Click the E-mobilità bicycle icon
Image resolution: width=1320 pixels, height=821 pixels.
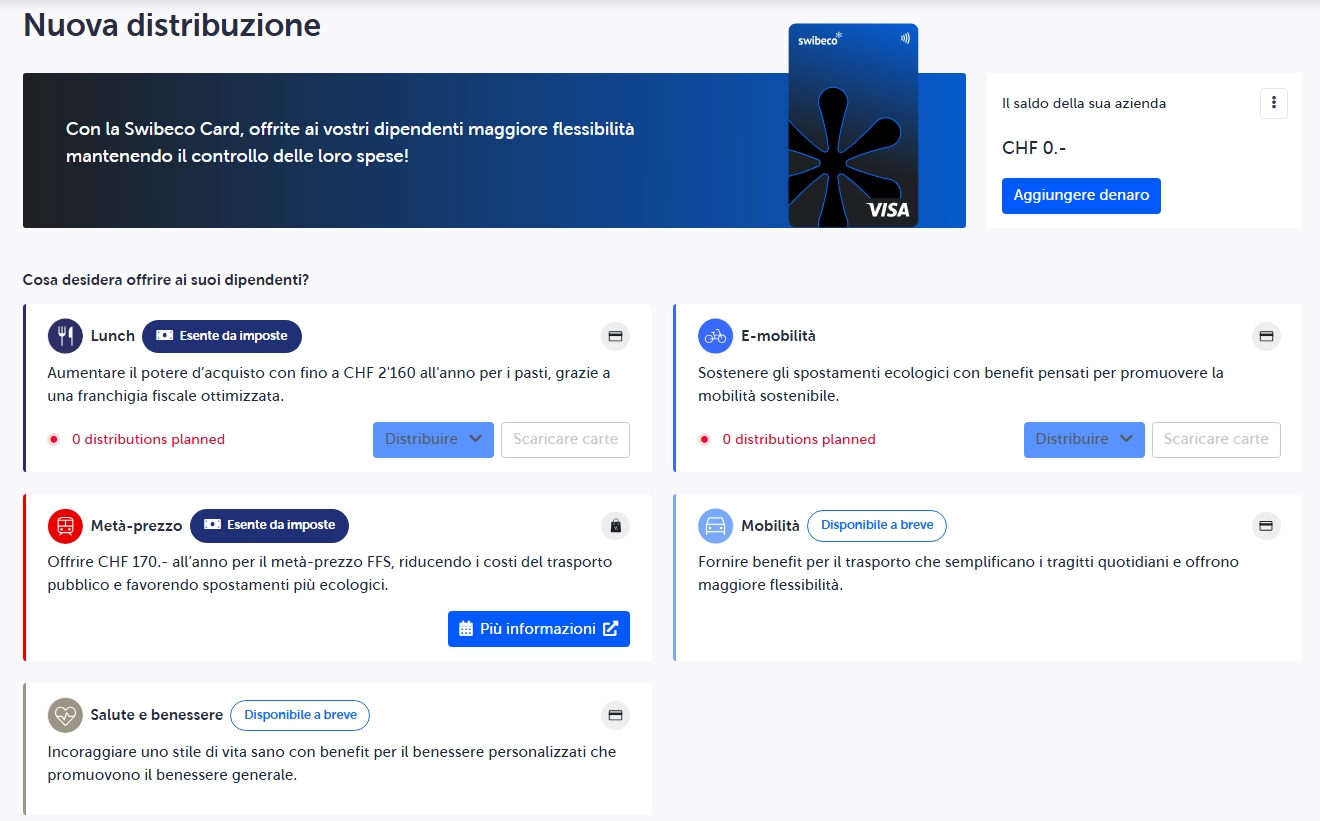point(715,336)
